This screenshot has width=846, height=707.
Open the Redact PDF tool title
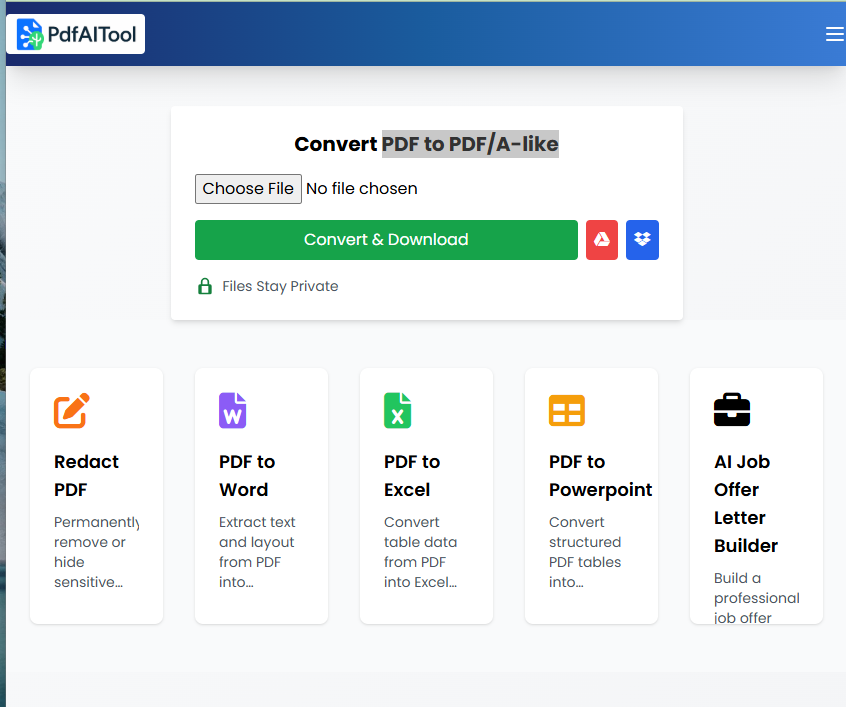(86, 476)
